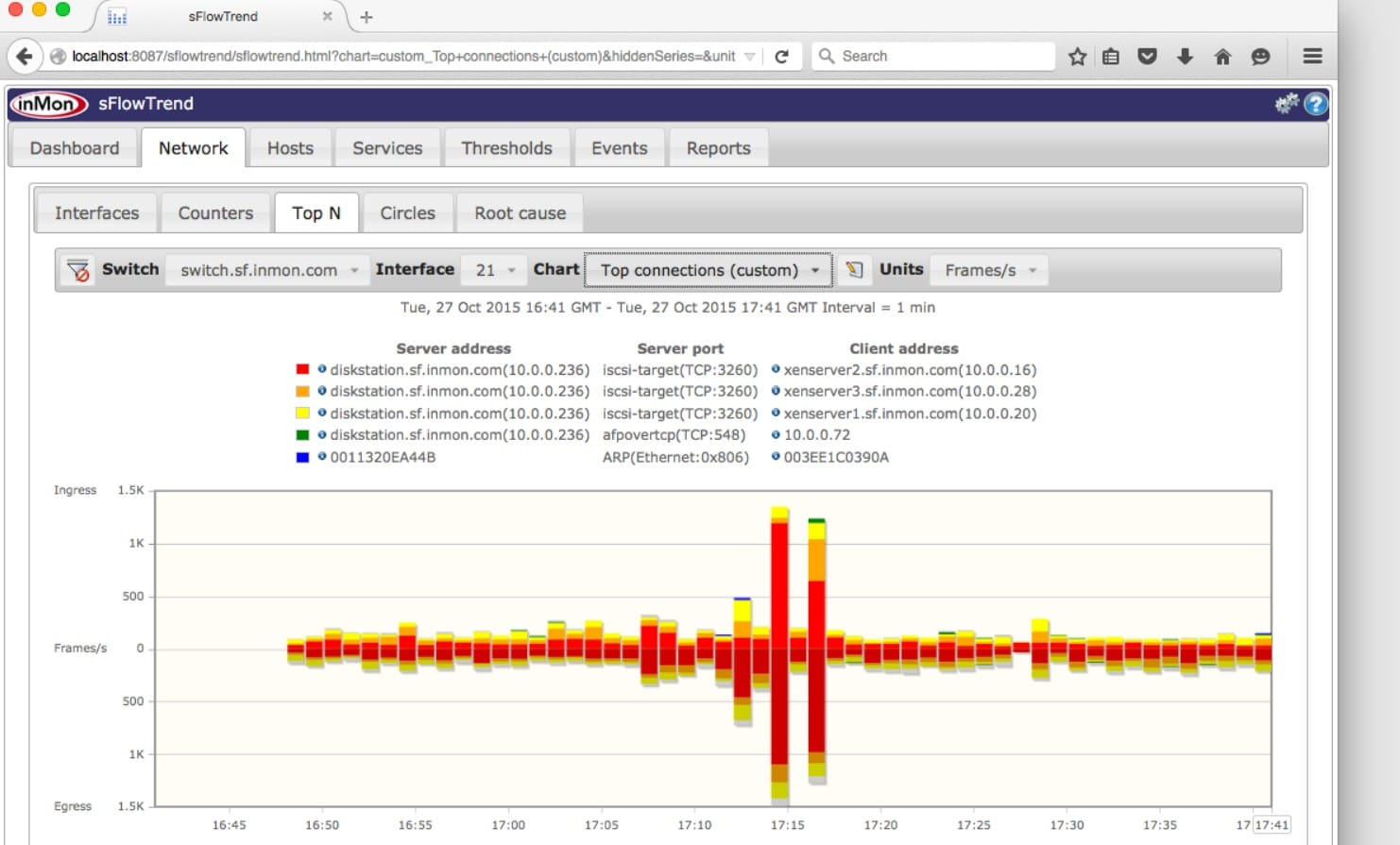Click the filter icon beside Switch
1400x845 pixels.
click(78, 270)
